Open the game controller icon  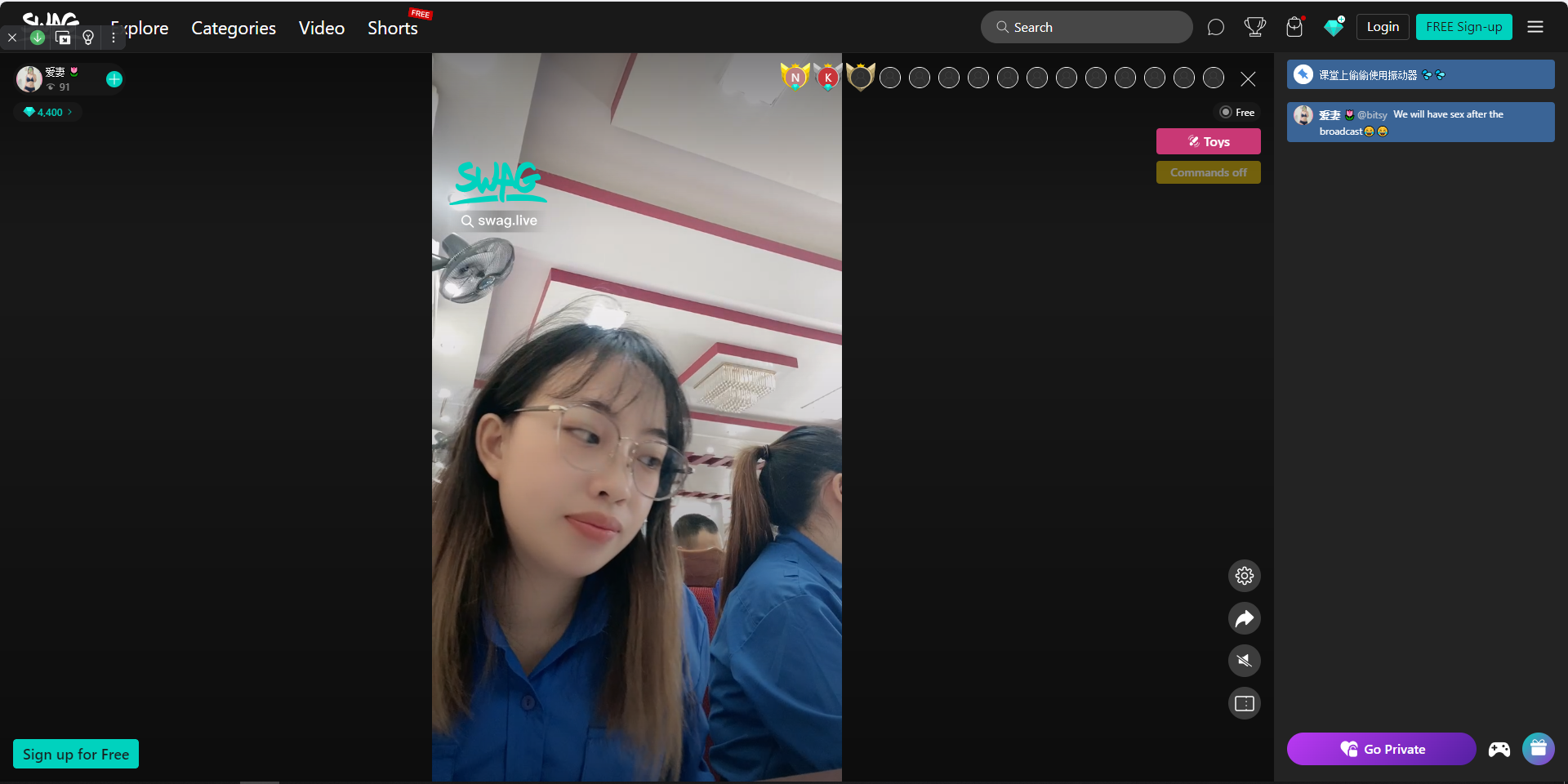tap(1499, 750)
